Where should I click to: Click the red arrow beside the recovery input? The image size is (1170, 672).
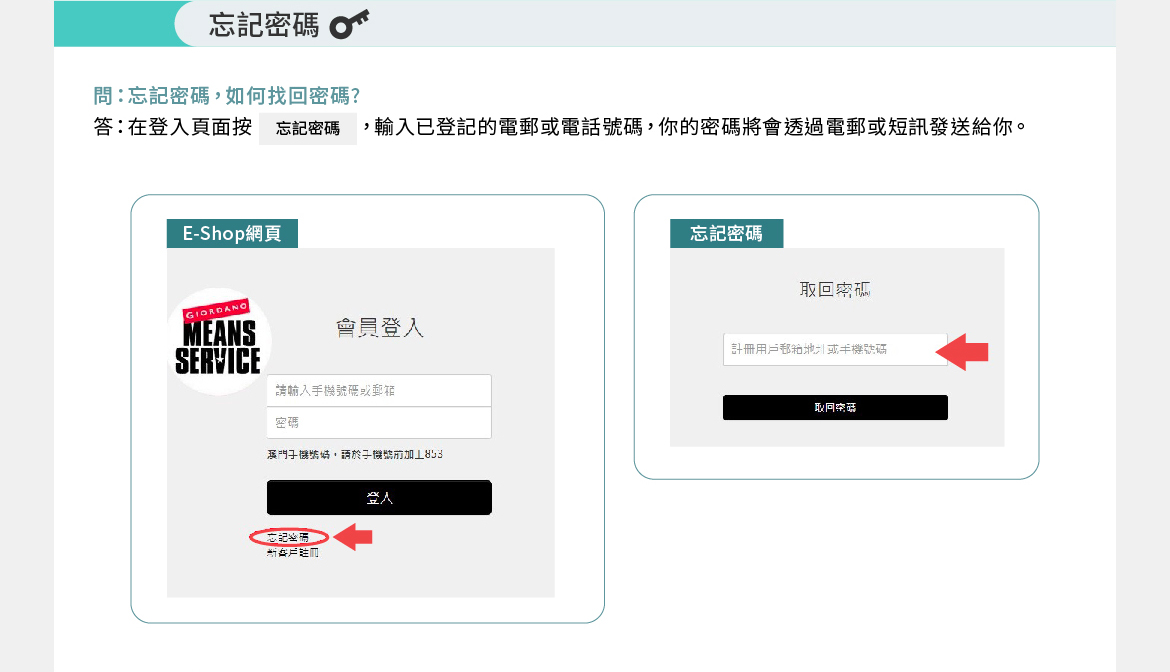pyautogui.click(x=961, y=351)
